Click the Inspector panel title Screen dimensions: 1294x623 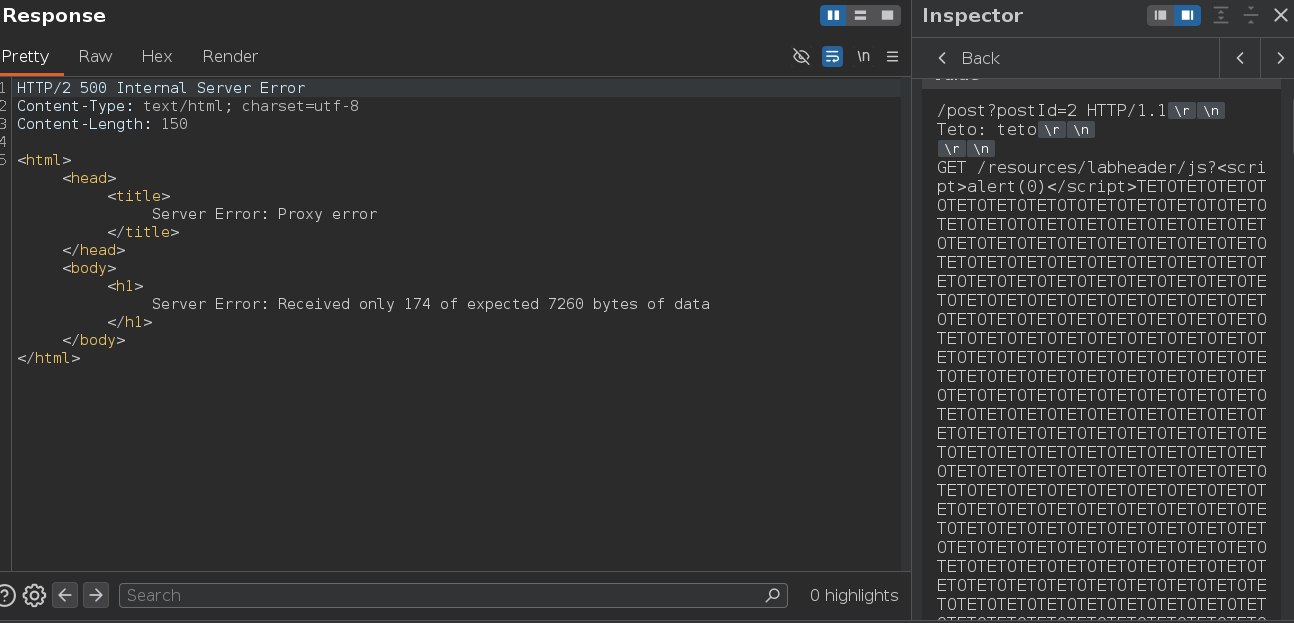pyautogui.click(x=972, y=16)
